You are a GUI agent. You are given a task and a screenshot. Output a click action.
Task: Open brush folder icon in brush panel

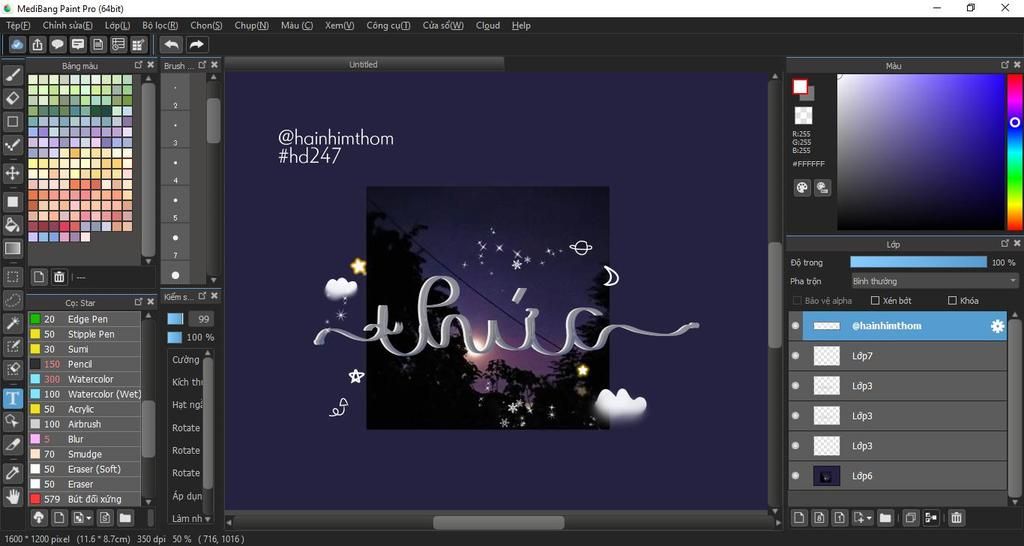(x=125, y=518)
